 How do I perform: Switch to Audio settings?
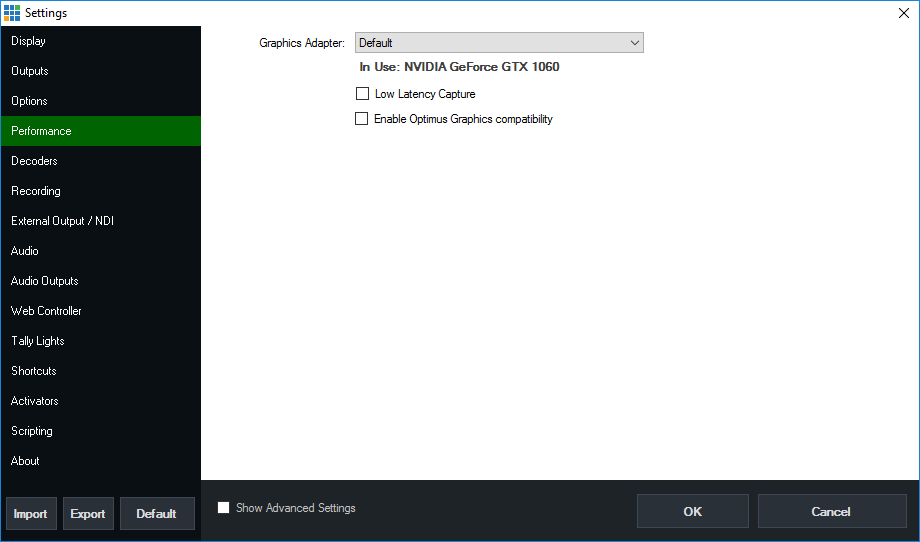(x=101, y=250)
